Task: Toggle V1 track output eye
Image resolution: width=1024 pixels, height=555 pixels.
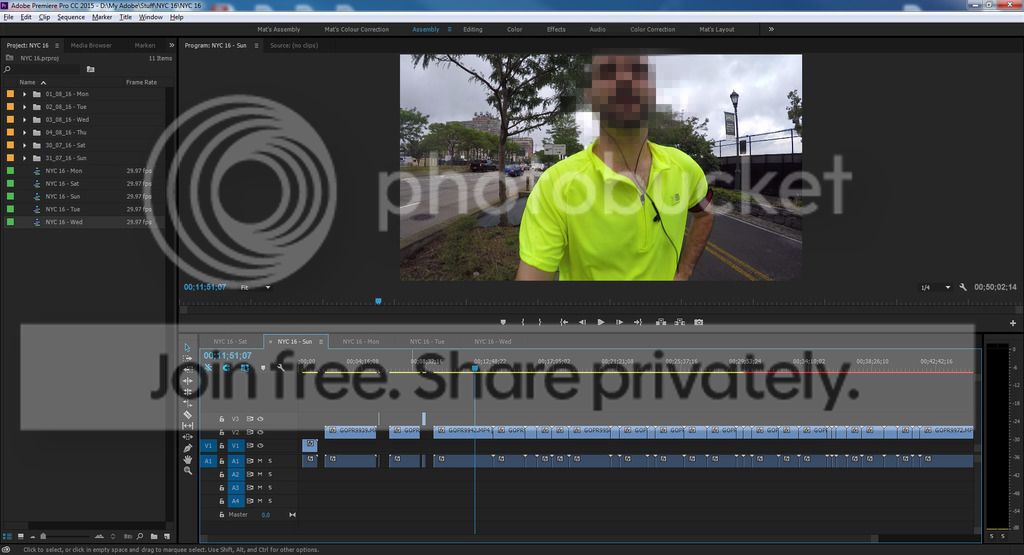Action: (260, 446)
